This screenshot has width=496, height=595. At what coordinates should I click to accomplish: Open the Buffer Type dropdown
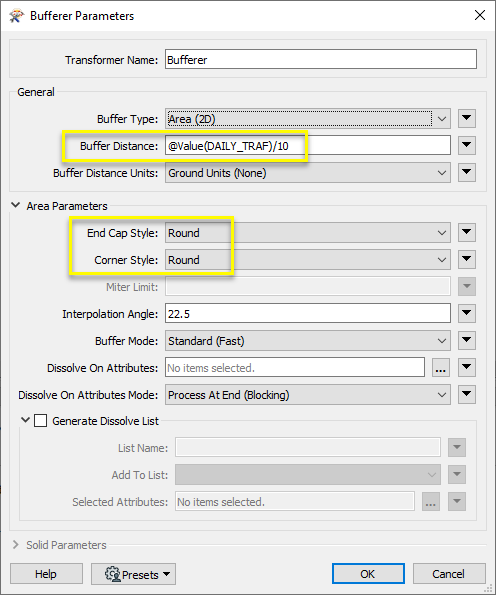coord(308,119)
